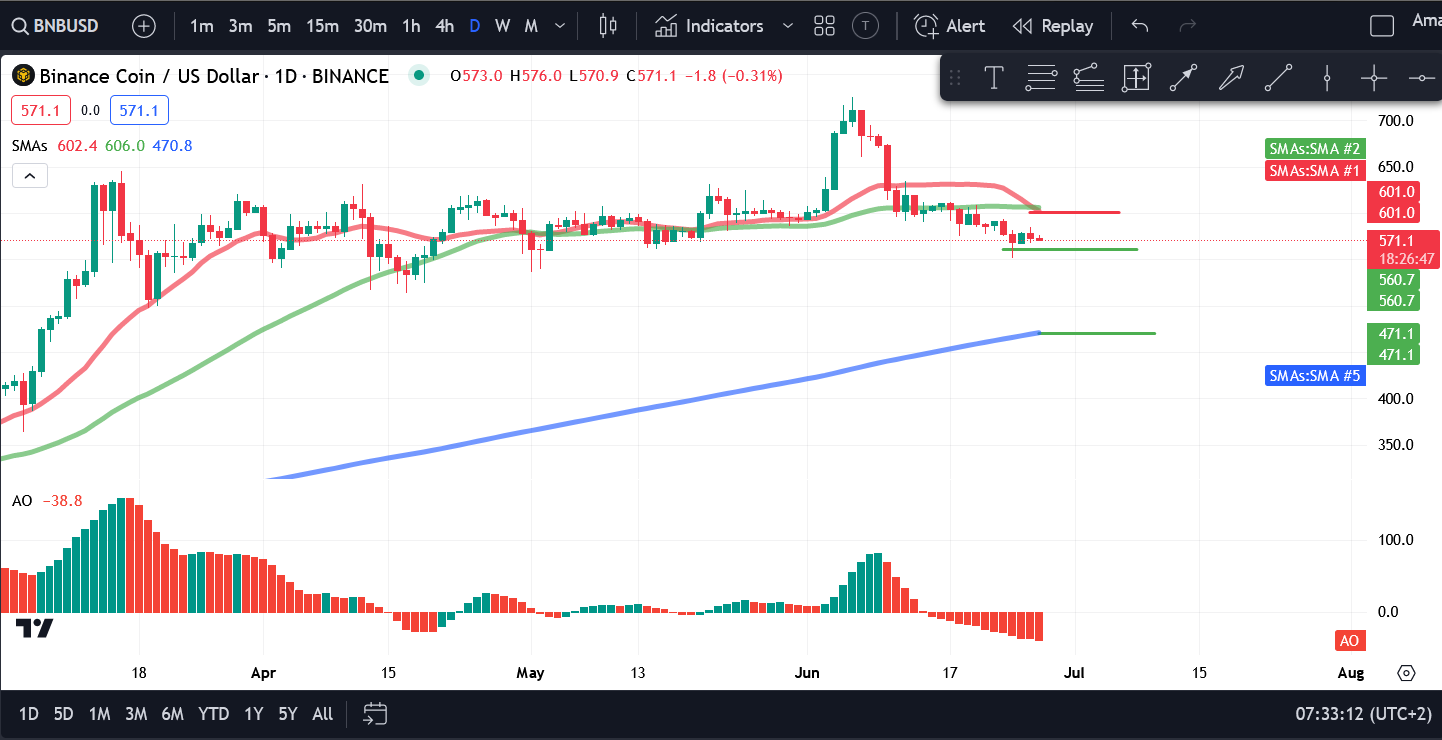Image resolution: width=1442 pixels, height=740 pixels.
Task: Select the 3m timeframe
Action: 240,26
